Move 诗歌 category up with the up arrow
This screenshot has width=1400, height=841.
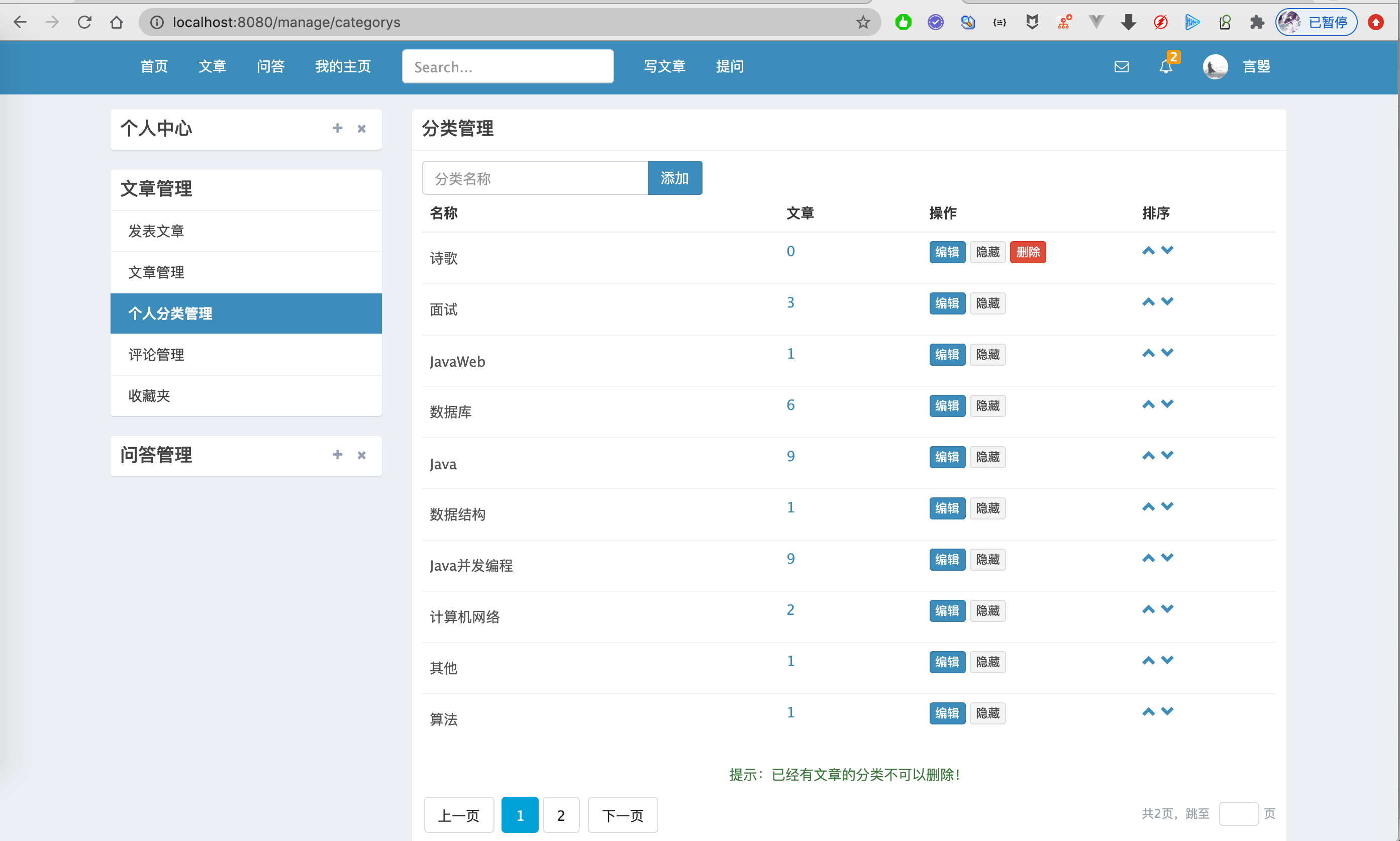1148,250
